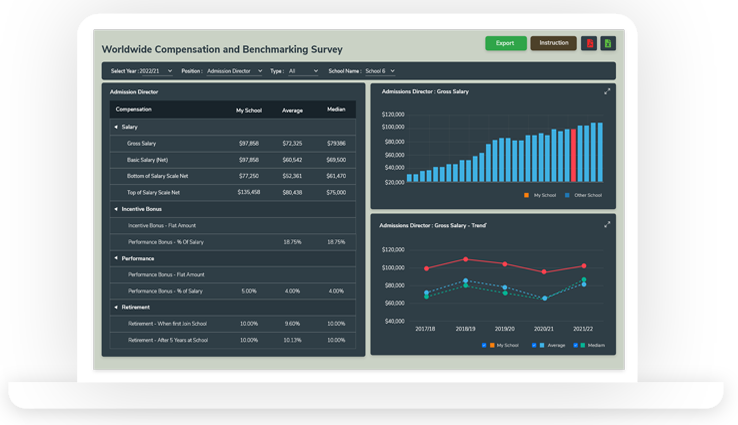Click the green Export button
The image size is (738, 425).
(505, 43)
